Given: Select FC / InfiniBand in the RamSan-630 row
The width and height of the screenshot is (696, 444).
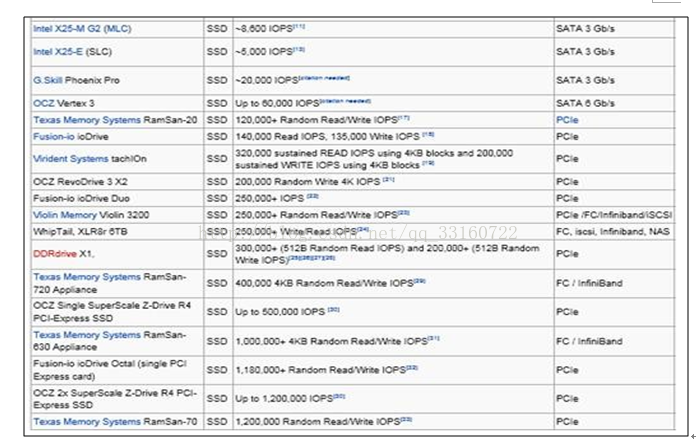Looking at the screenshot, I should tap(589, 341).
